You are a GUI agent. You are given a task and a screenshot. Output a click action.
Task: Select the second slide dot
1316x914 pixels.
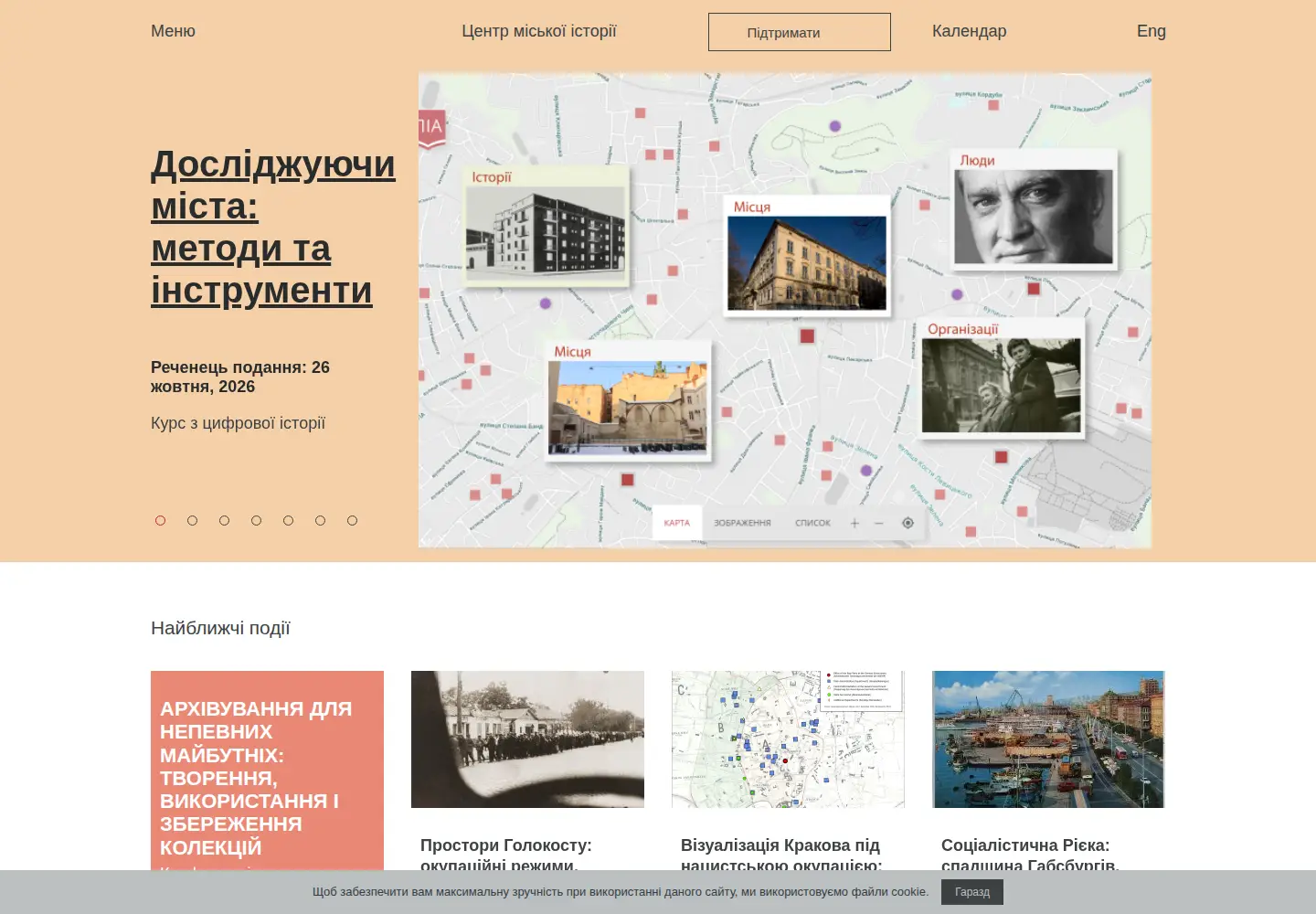coord(193,521)
